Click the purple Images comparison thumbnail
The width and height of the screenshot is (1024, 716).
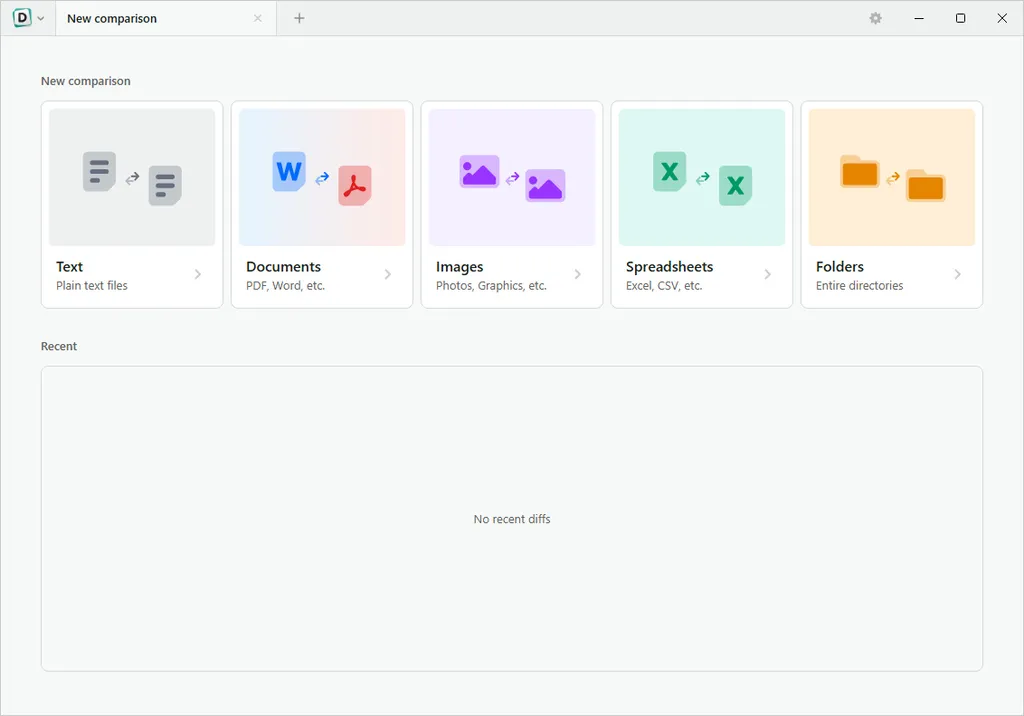tap(512, 177)
